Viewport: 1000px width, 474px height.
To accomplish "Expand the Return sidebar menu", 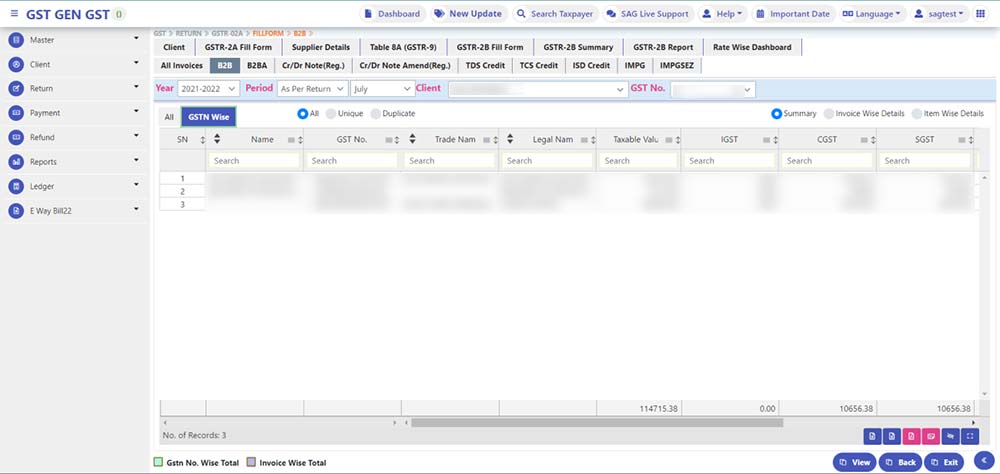I will (x=75, y=89).
